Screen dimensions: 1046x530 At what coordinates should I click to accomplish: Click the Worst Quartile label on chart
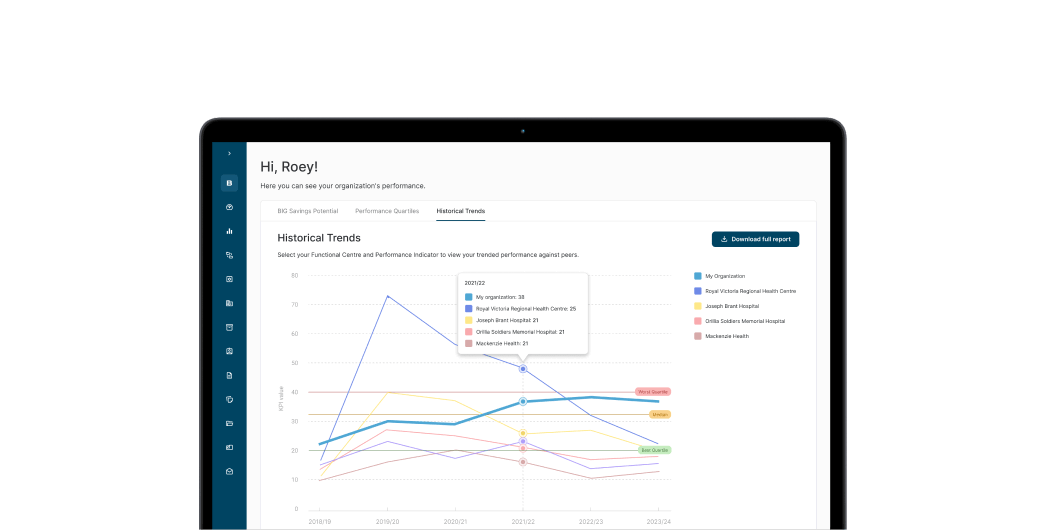pyautogui.click(x=652, y=392)
